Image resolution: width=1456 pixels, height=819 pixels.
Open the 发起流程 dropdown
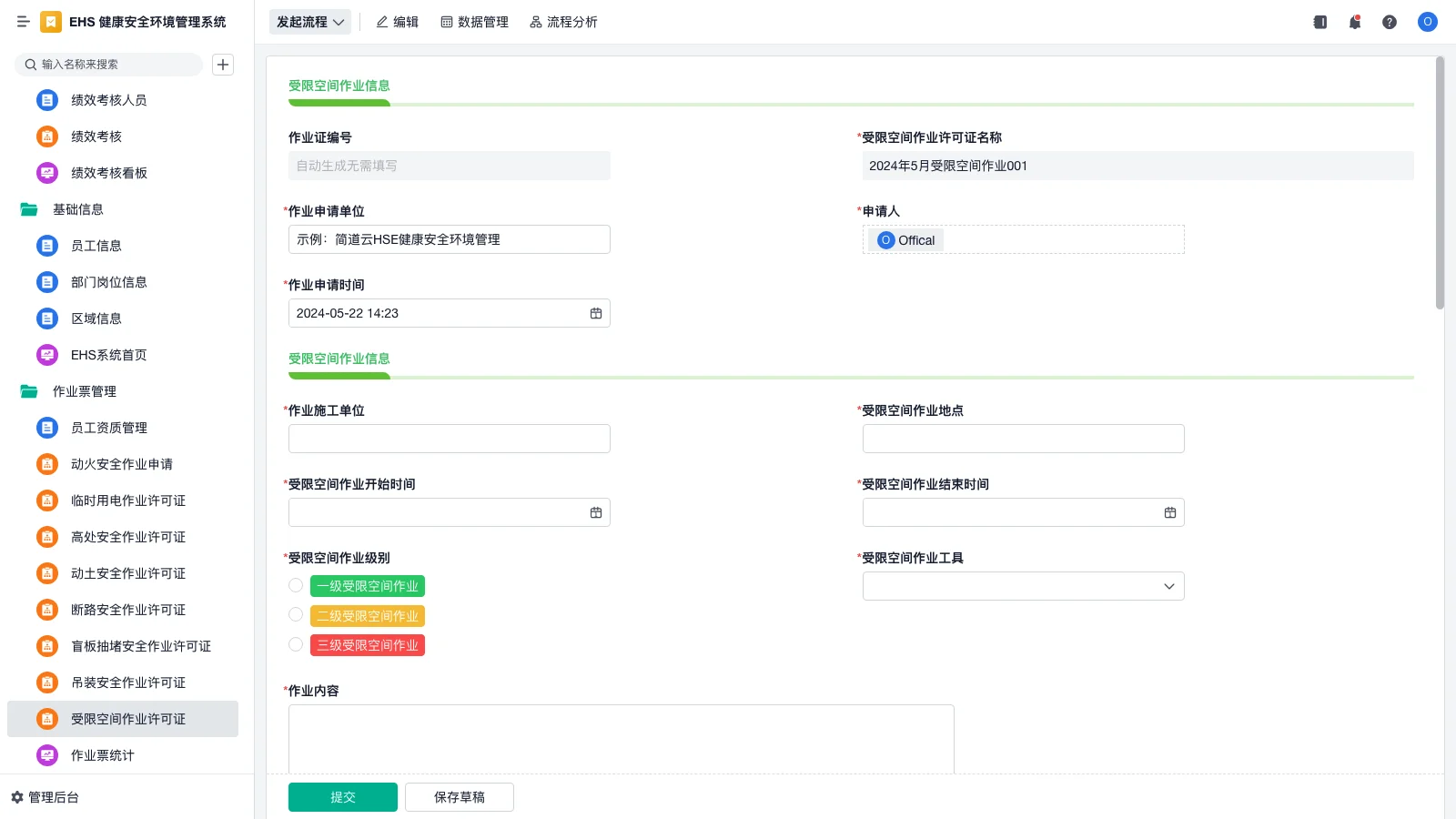click(309, 22)
